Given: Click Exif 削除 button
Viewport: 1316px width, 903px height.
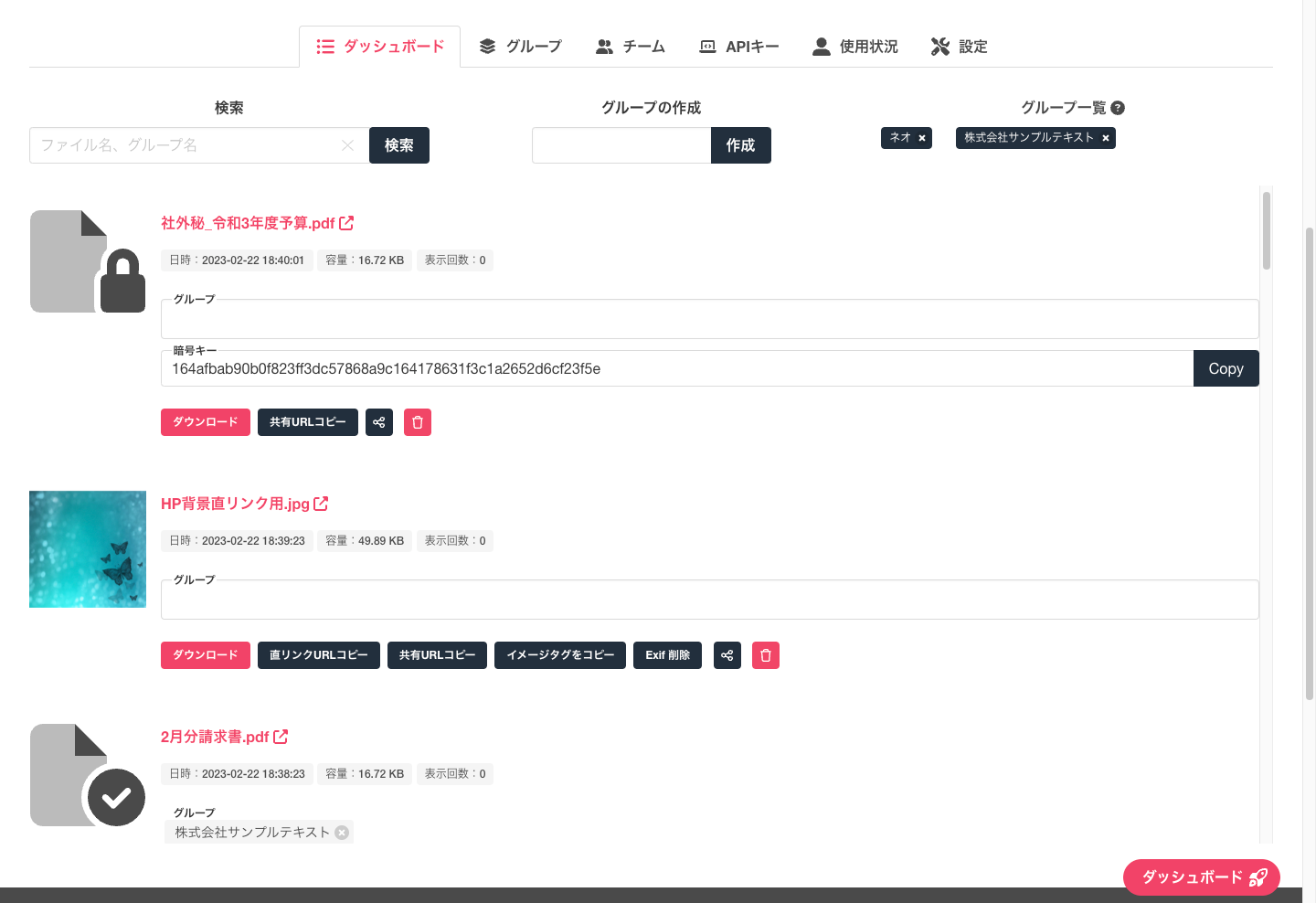Looking at the screenshot, I should 667,655.
